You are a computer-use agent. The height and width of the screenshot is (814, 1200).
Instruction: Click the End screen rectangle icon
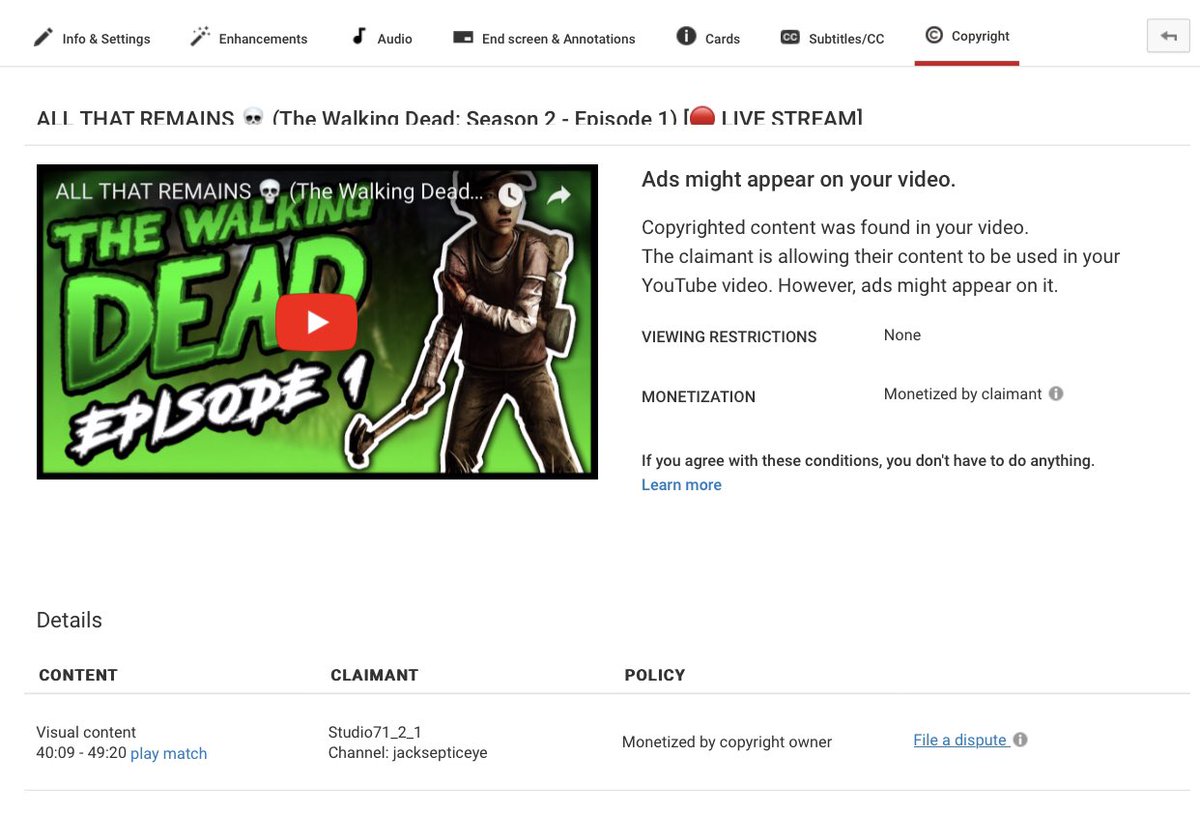(463, 37)
